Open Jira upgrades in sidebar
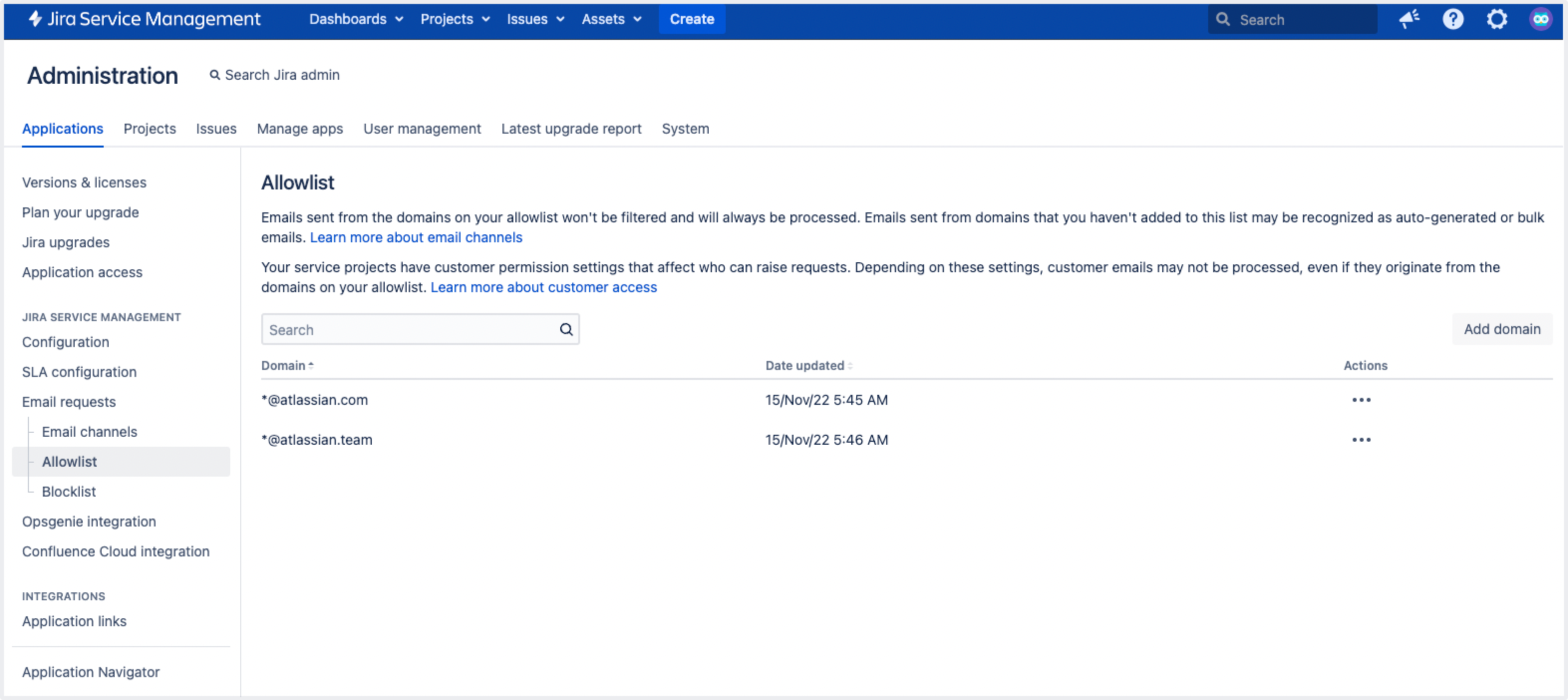The height and width of the screenshot is (700, 1568). (x=66, y=242)
